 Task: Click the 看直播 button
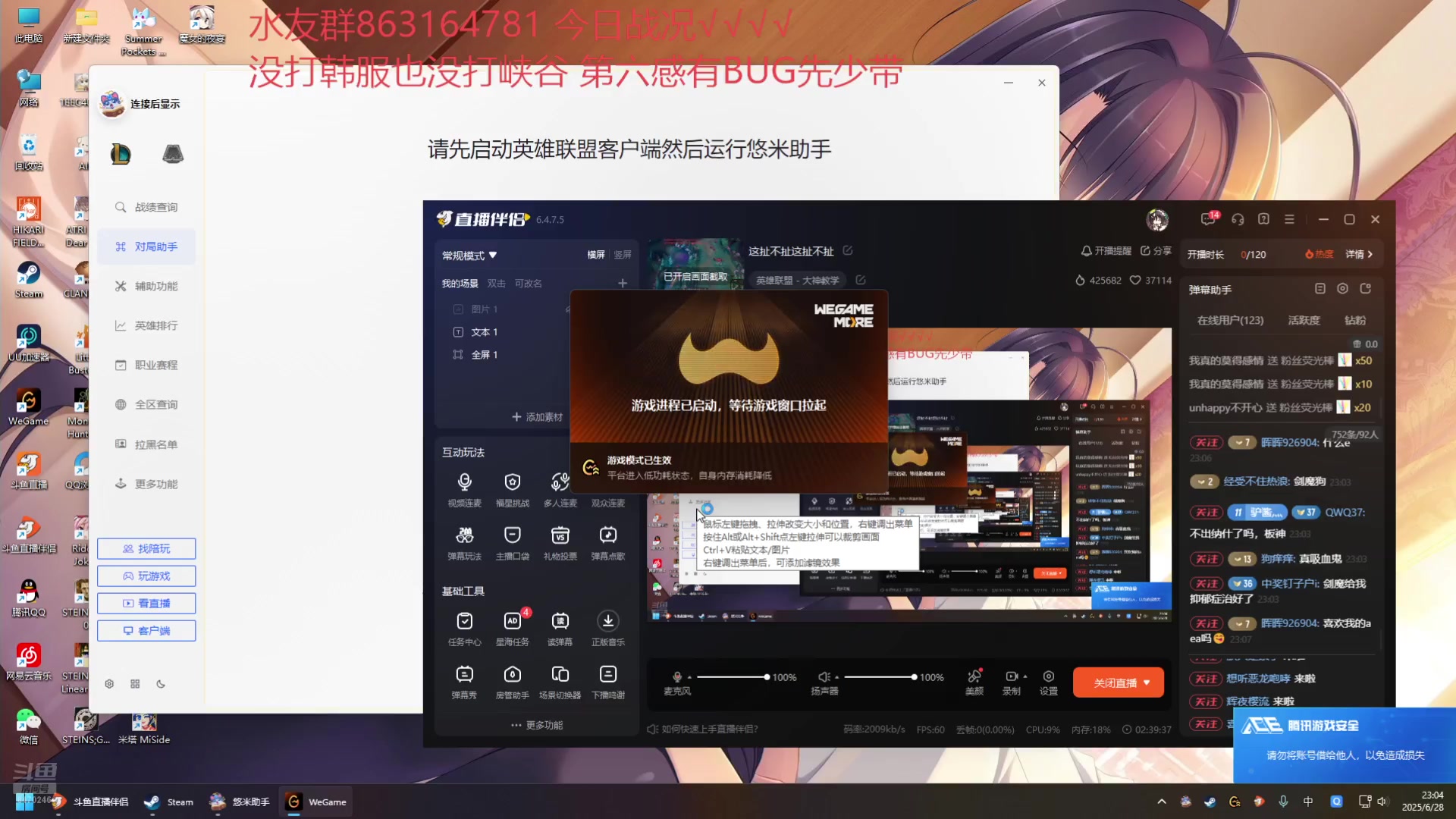pyautogui.click(x=146, y=603)
